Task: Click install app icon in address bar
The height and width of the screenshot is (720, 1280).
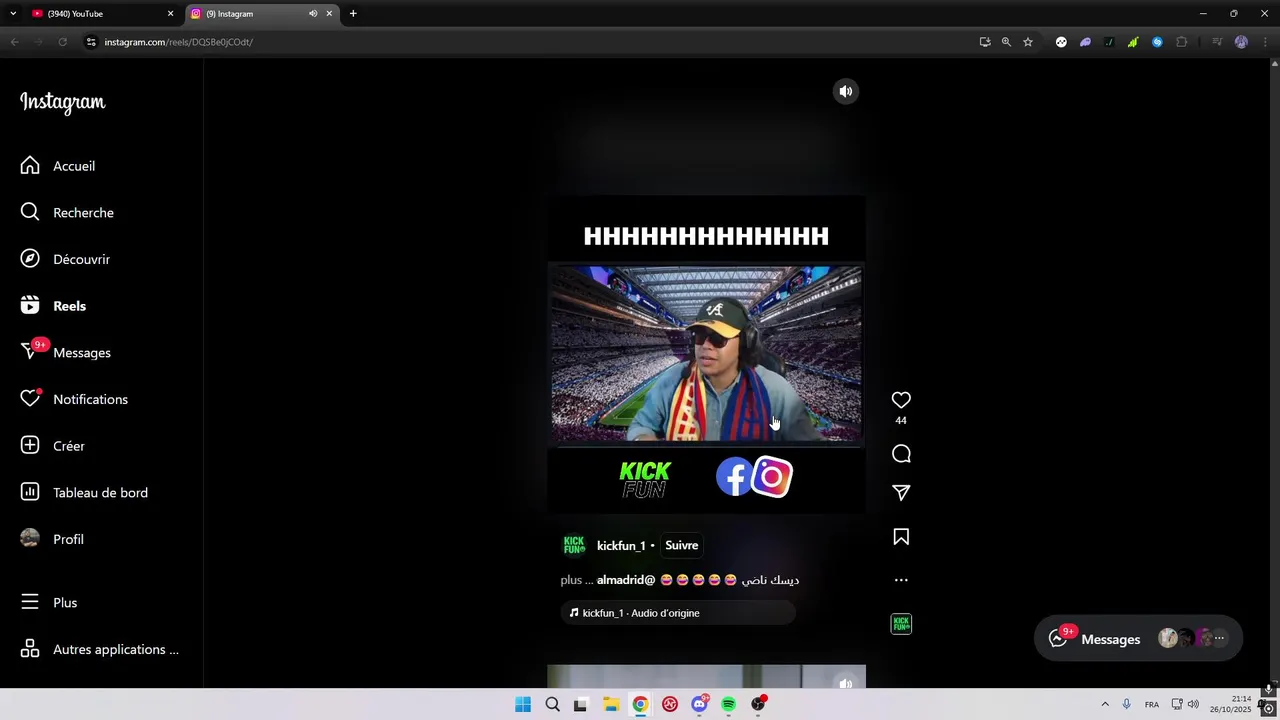Action: coord(985,42)
